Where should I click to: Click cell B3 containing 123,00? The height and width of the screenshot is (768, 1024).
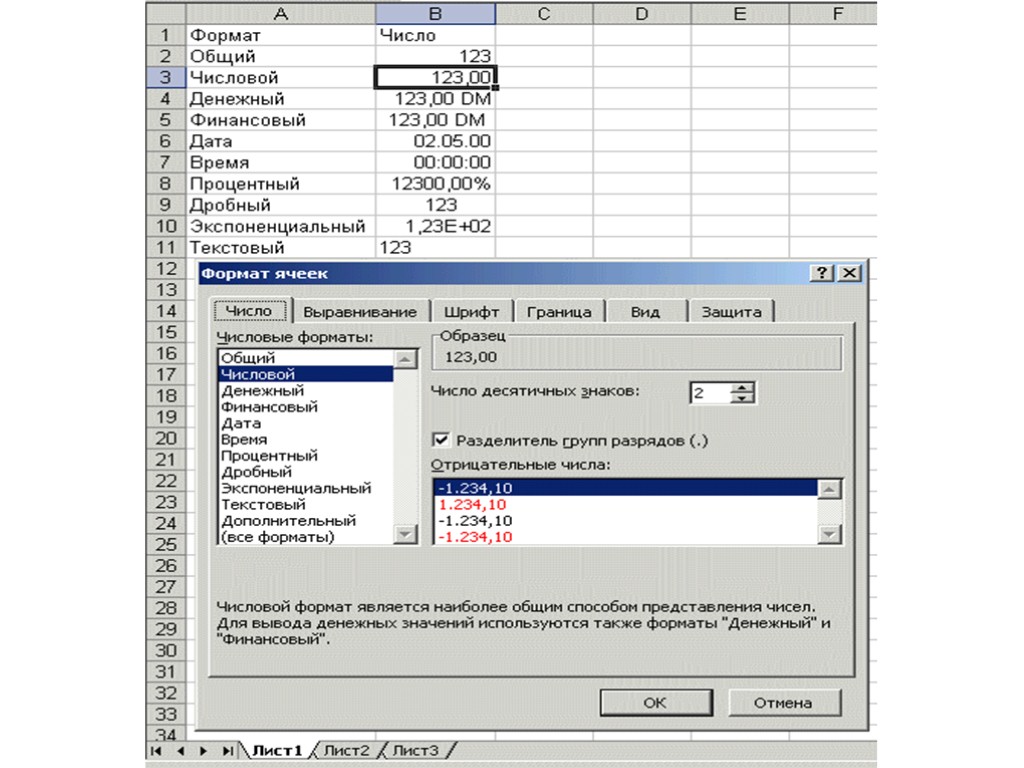point(436,77)
